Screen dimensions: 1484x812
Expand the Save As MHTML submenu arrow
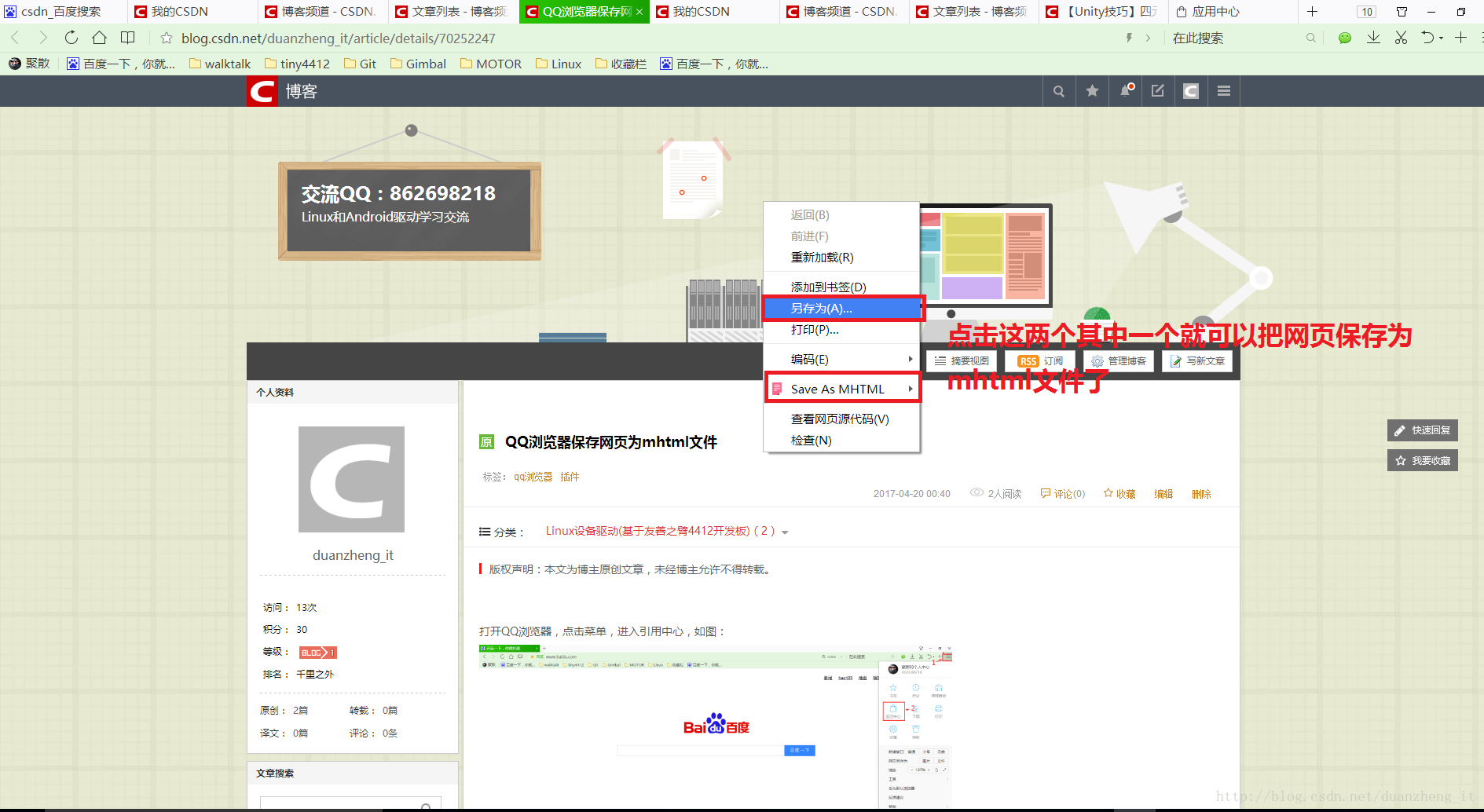coord(911,389)
